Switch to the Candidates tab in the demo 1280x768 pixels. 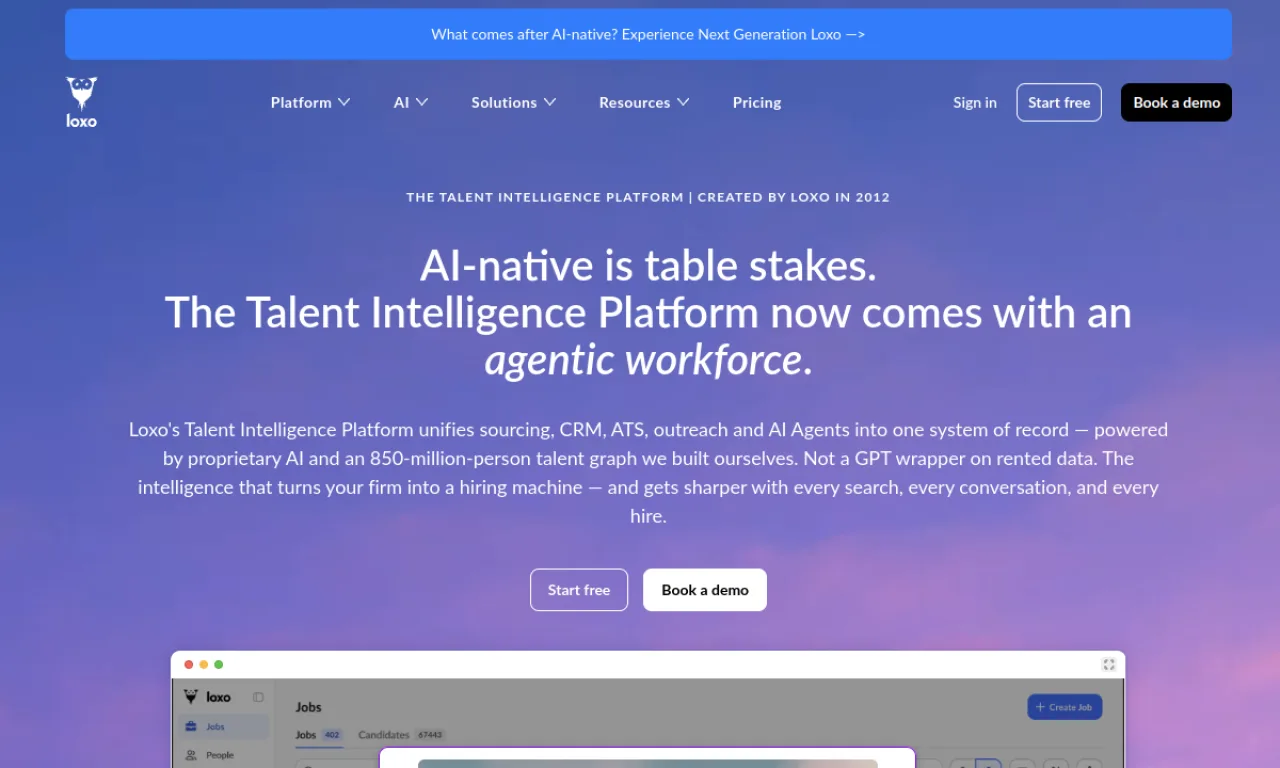402,735
